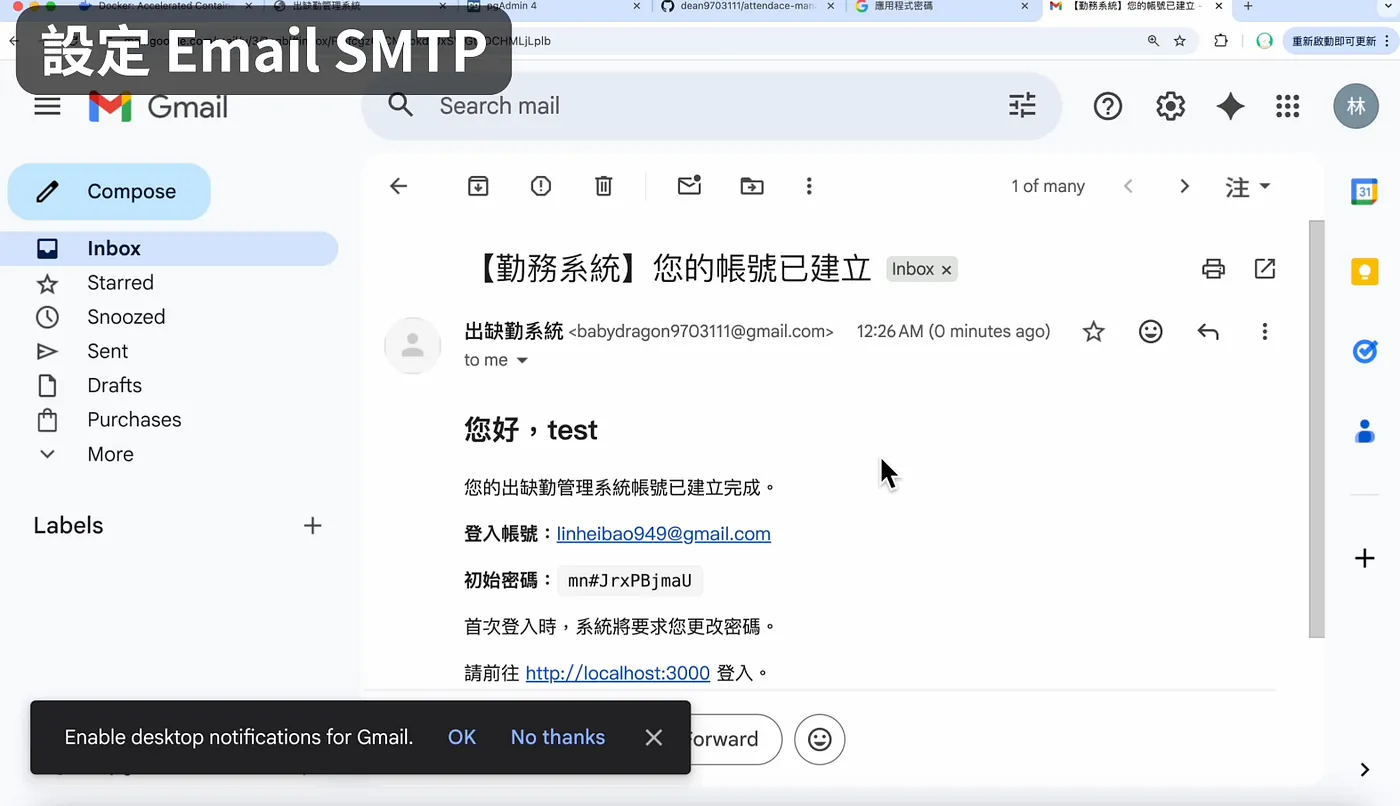Open email in new window
Image resolution: width=1400 pixels, height=806 pixels.
tap(1265, 268)
